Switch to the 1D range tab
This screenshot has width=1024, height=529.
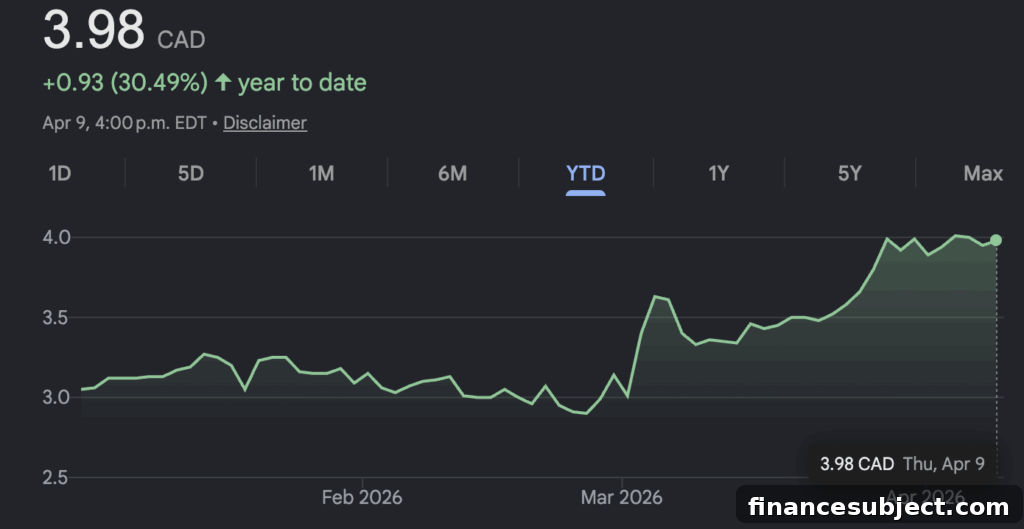[x=59, y=174]
